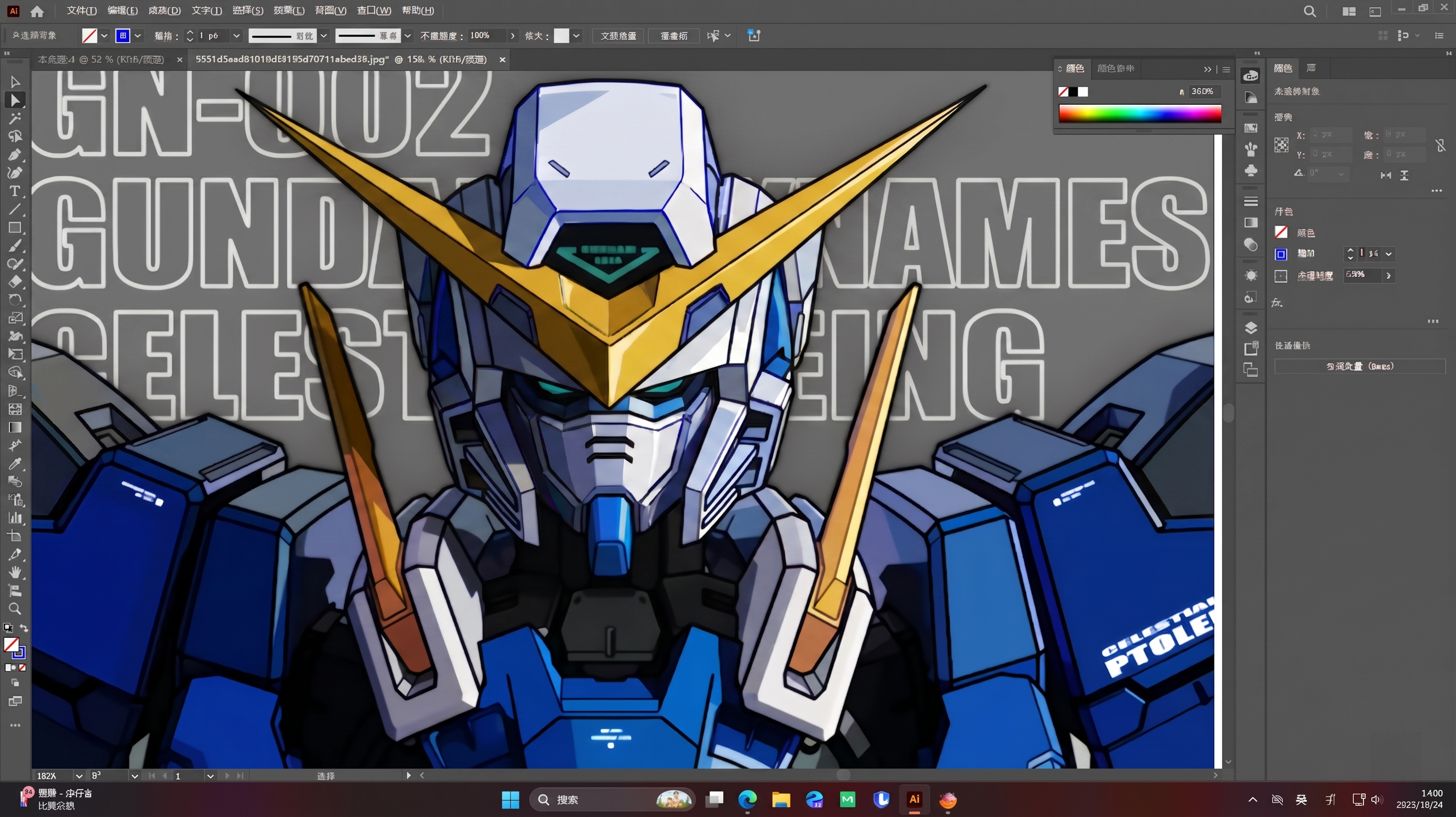This screenshot has width=1456, height=817.
Task: Pick the Magic Wand tool
Action: click(x=15, y=119)
